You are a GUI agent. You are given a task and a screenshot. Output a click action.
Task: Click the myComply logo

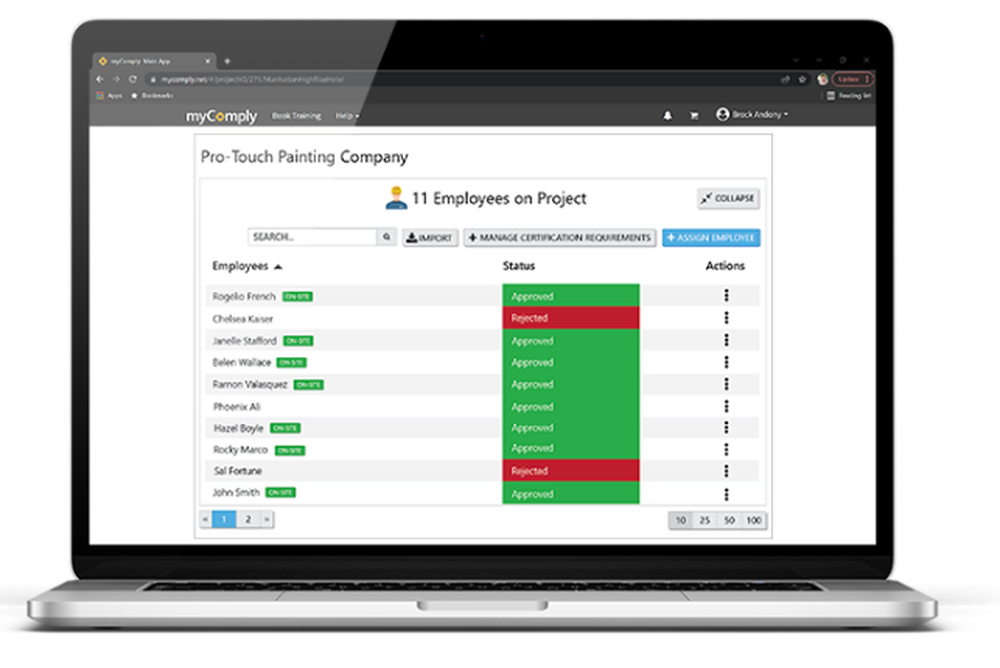[221, 116]
